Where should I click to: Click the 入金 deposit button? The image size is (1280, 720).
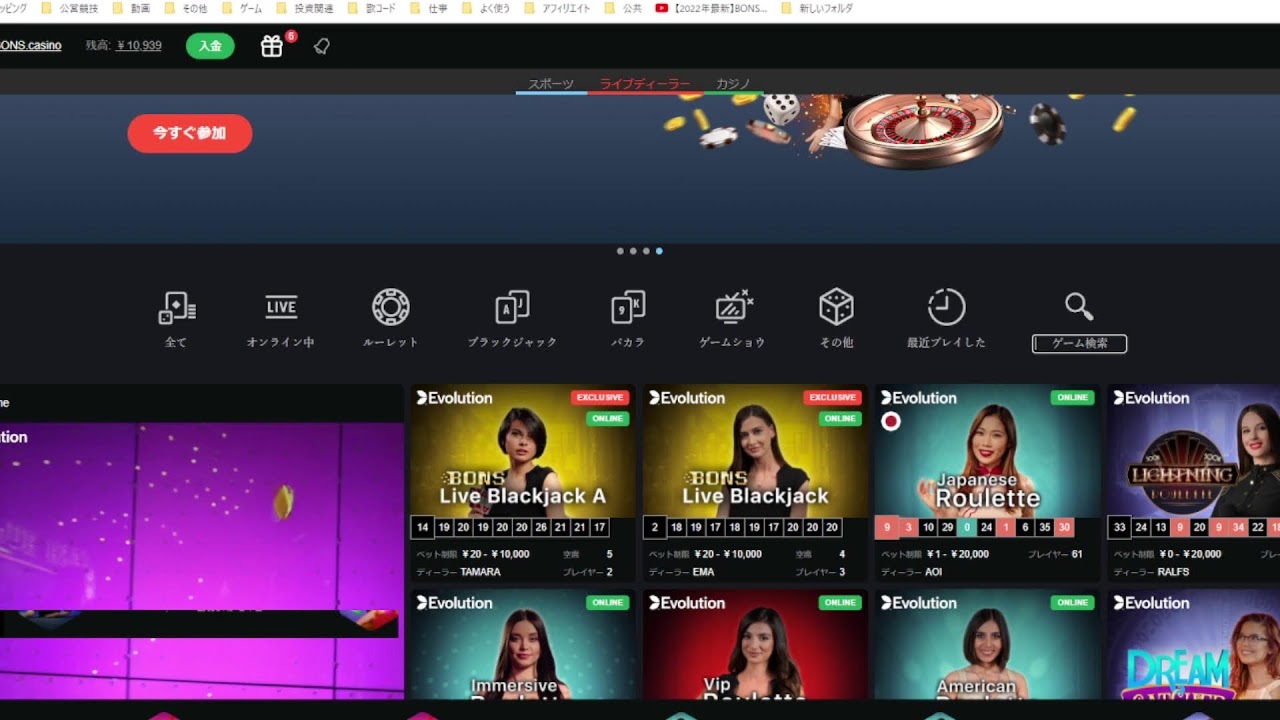210,46
